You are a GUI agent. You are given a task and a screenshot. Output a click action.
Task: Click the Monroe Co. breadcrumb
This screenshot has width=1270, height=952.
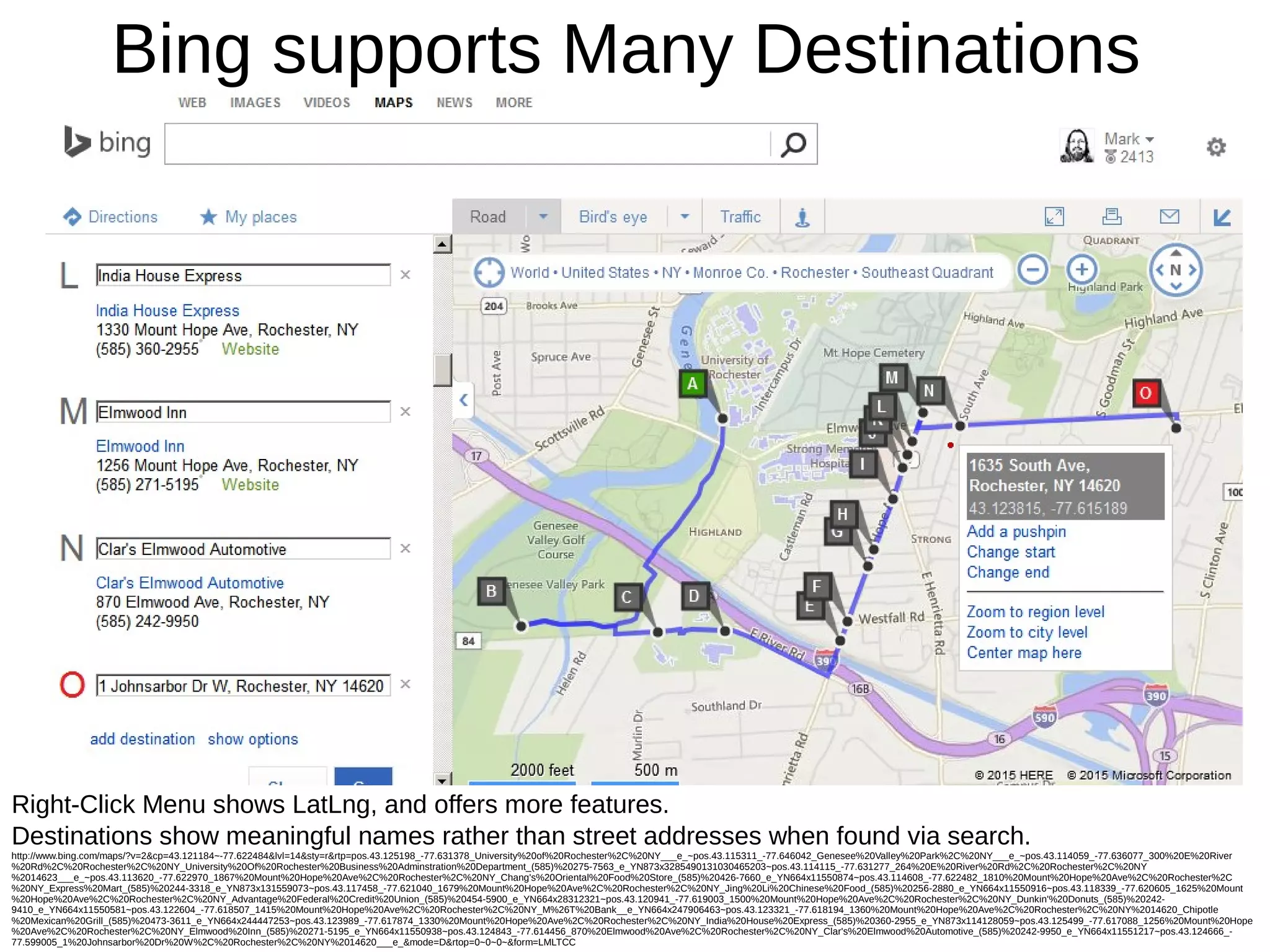tap(730, 272)
